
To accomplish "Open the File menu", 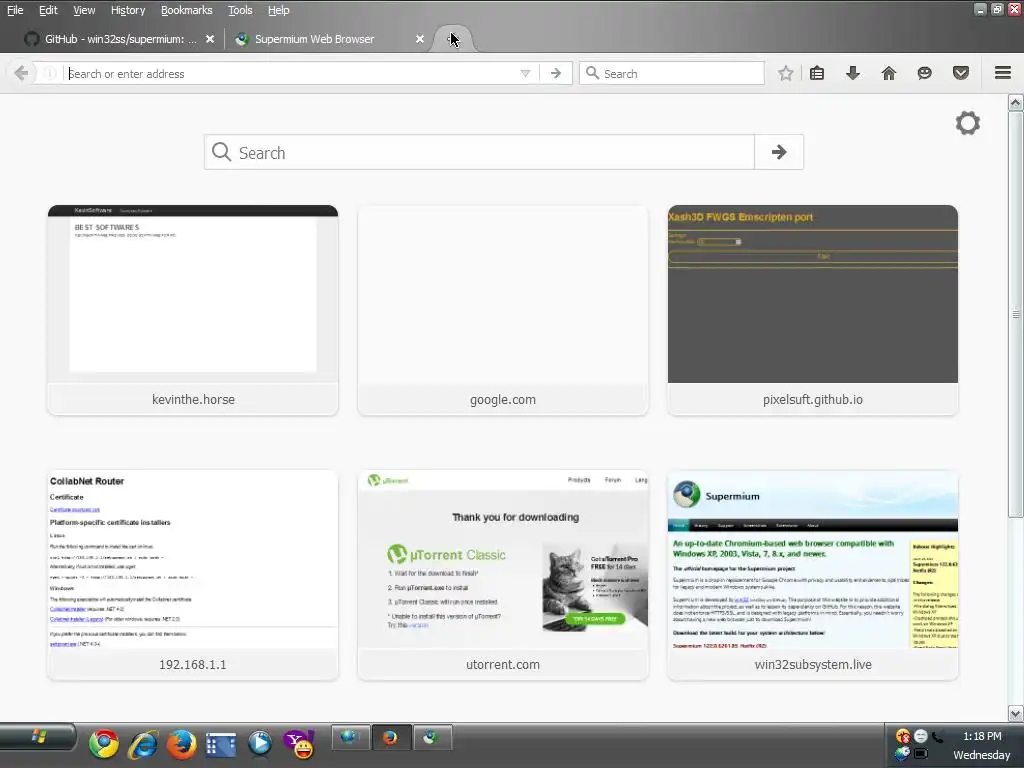I will click(15, 10).
